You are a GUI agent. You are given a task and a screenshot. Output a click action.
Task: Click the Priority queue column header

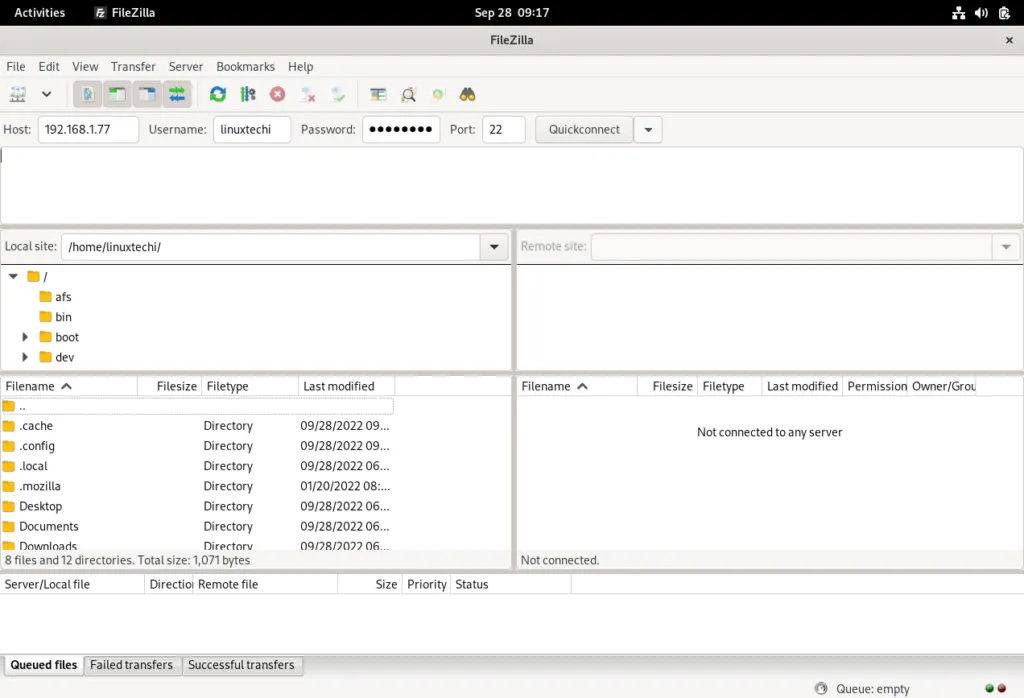(426, 584)
